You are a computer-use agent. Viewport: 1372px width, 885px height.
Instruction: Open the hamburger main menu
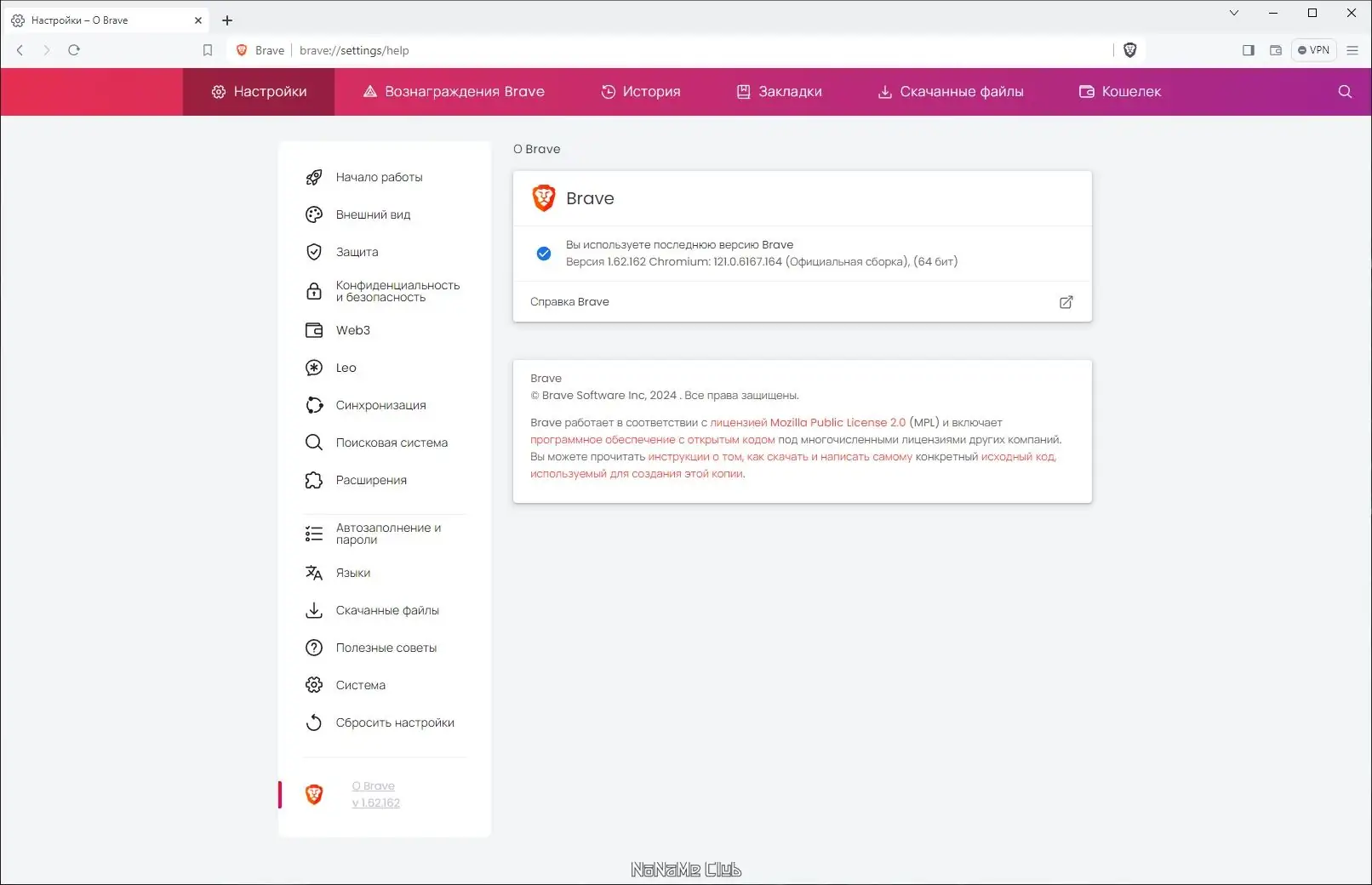pyautogui.click(x=1352, y=50)
